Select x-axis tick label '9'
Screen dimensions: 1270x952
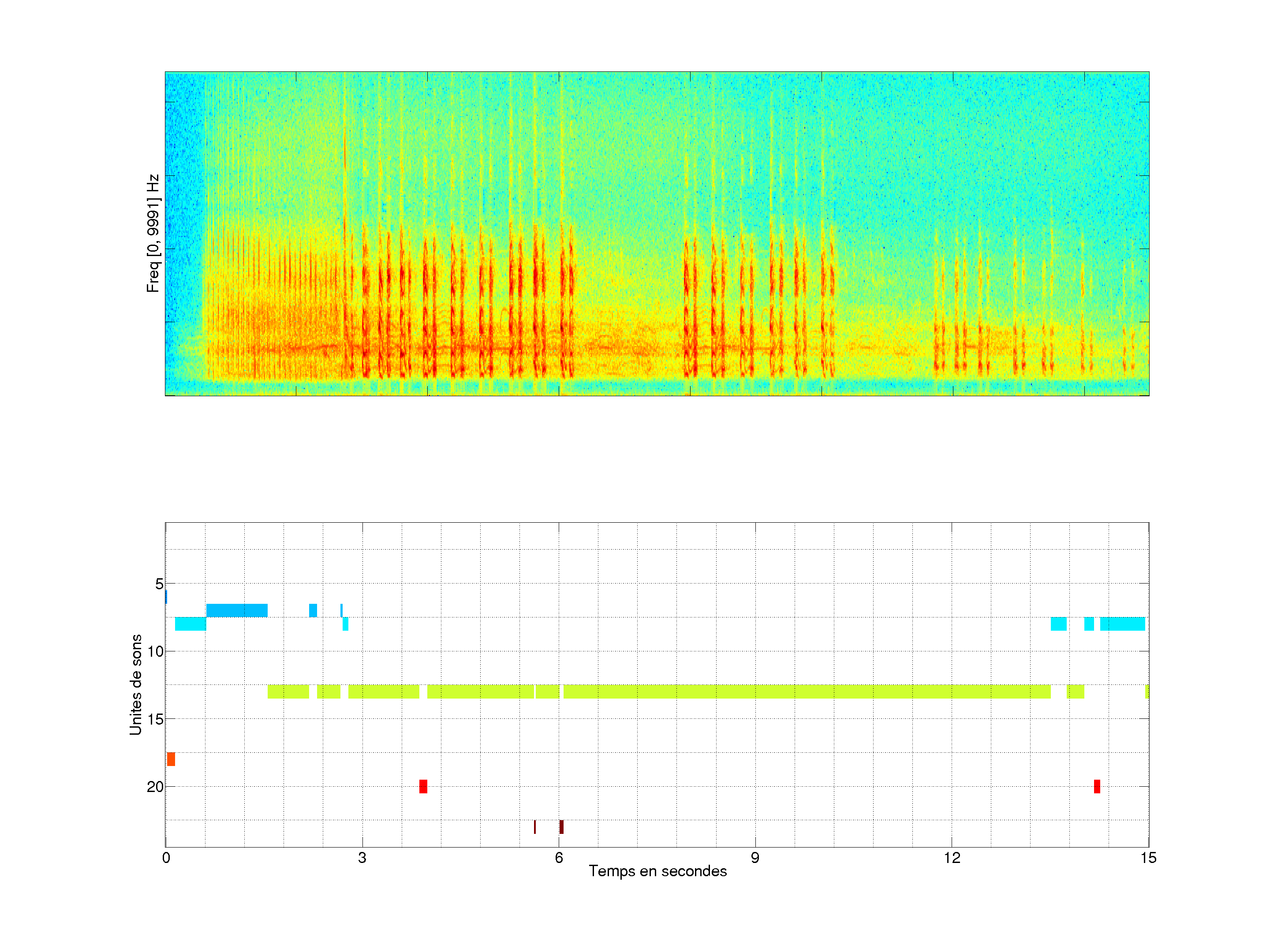(x=755, y=857)
